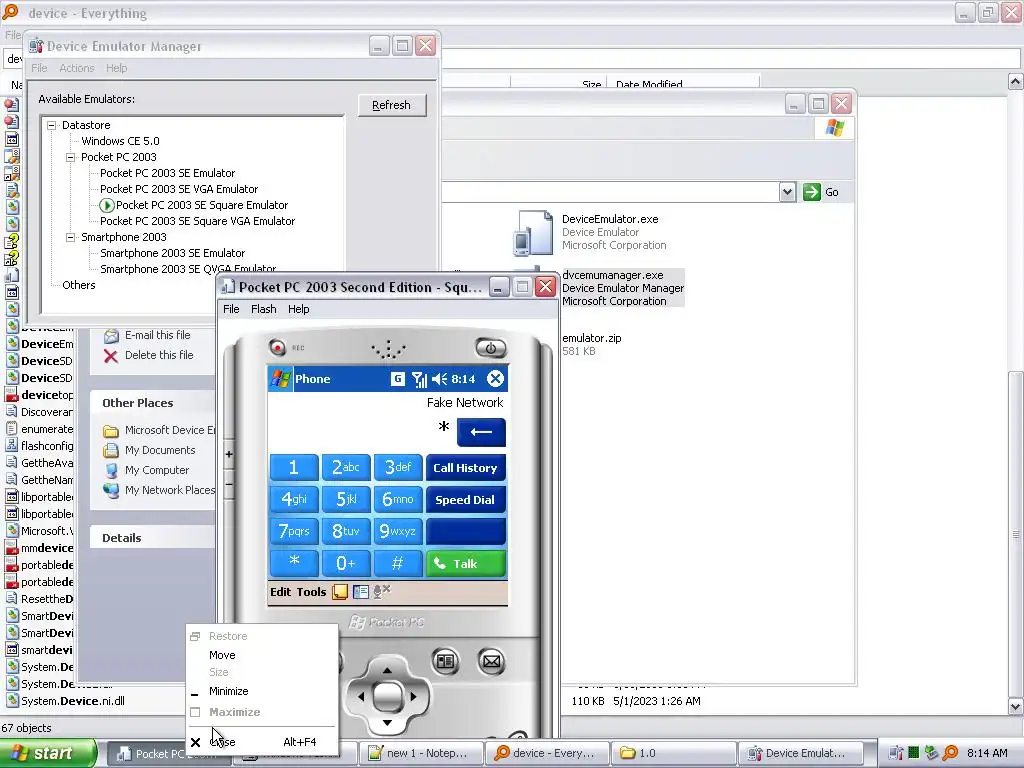Collapse the Datastore tree node
1024x768 pixels.
(52, 125)
